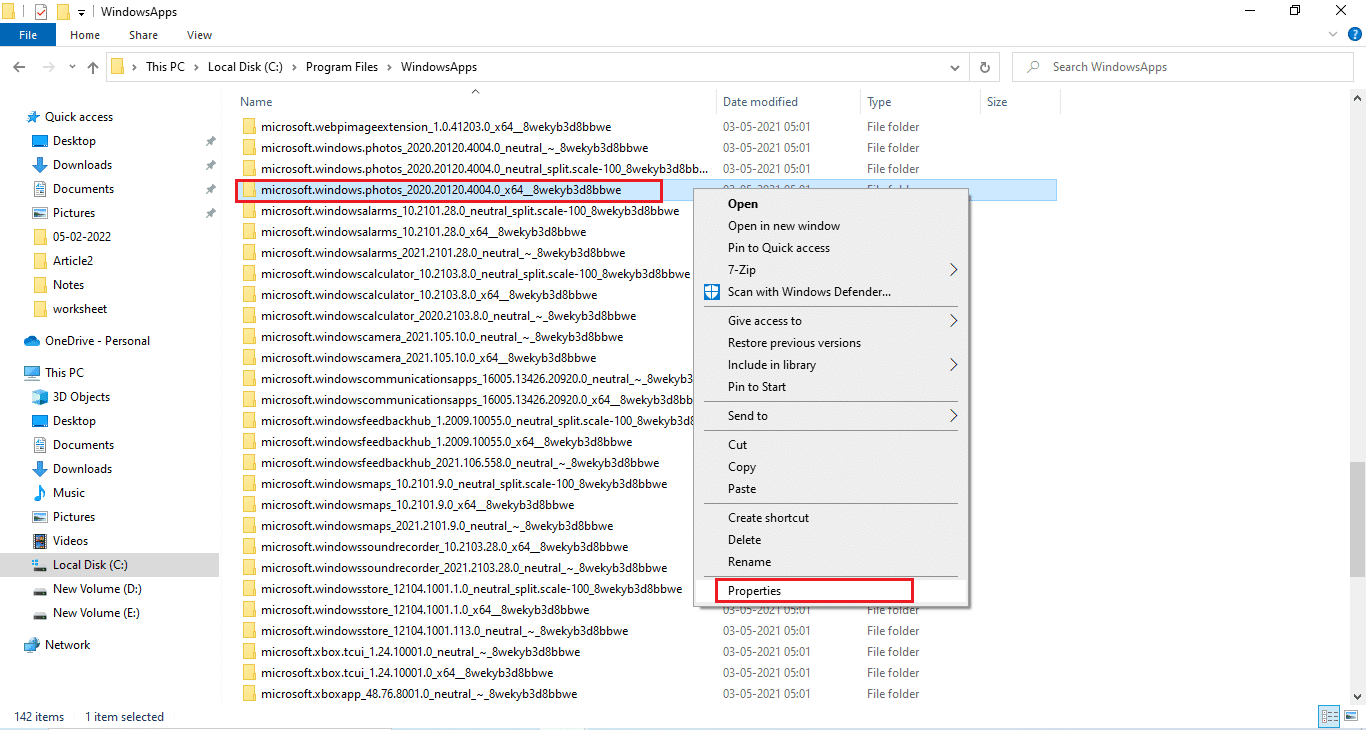The width and height of the screenshot is (1366, 730).
Task: Click the Properties icon on Quick Access Toolbar
Action: 42,11
